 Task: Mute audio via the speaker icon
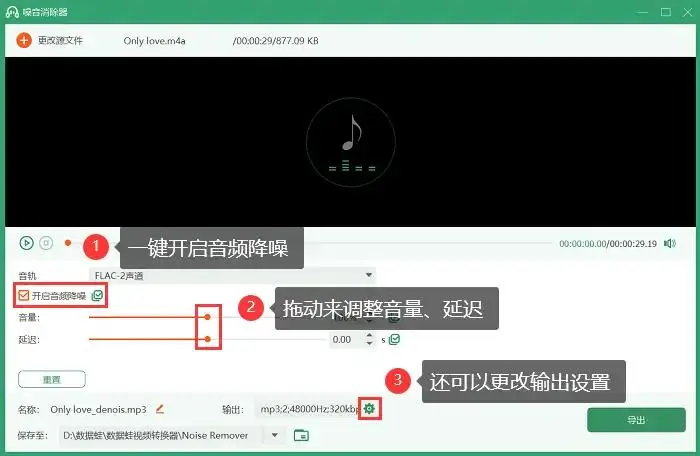pos(669,243)
